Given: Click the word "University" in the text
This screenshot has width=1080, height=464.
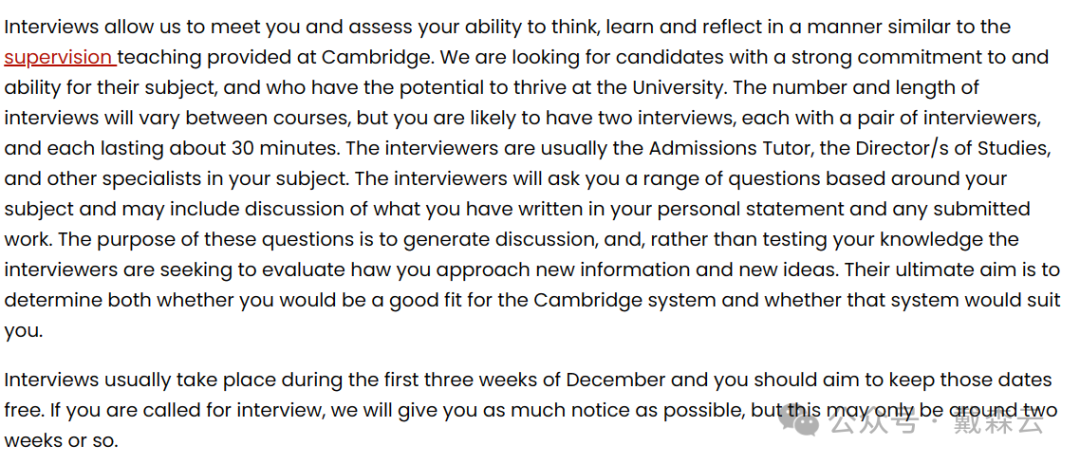Looking at the screenshot, I should 676,88.
